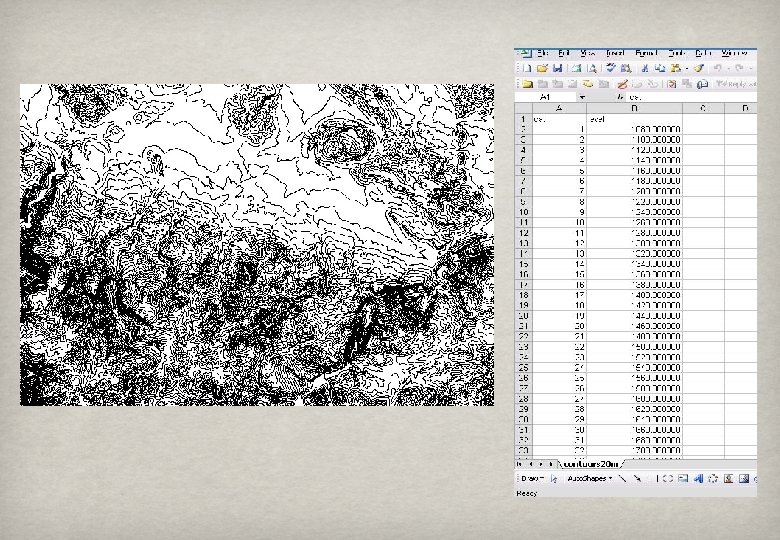Click into the formula bar field
This screenshot has height=540, width=780.
[691, 97]
